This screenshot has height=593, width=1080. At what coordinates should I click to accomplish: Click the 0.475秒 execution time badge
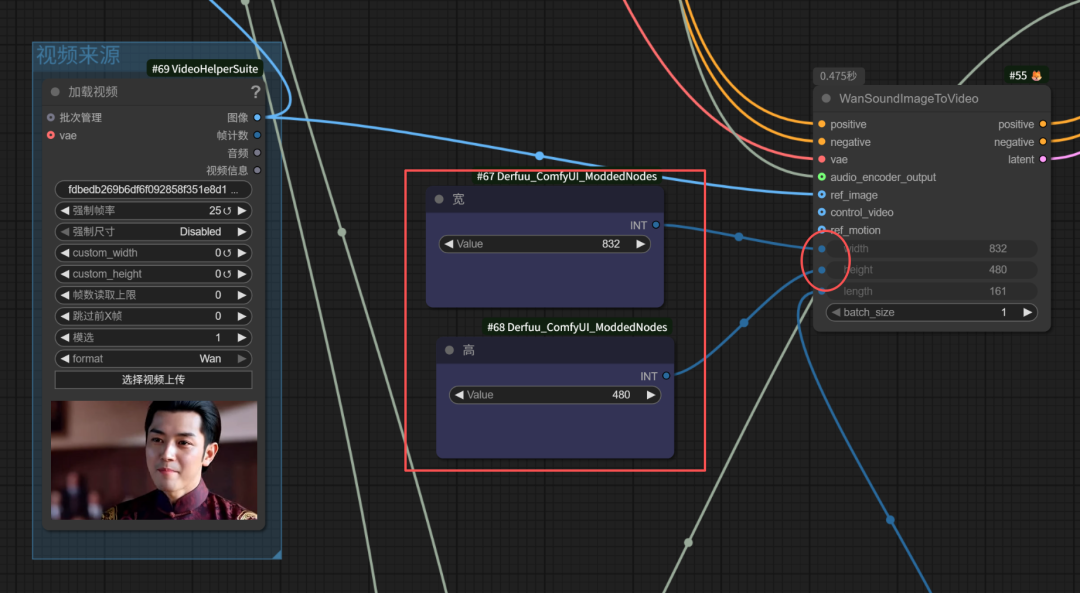pos(838,76)
